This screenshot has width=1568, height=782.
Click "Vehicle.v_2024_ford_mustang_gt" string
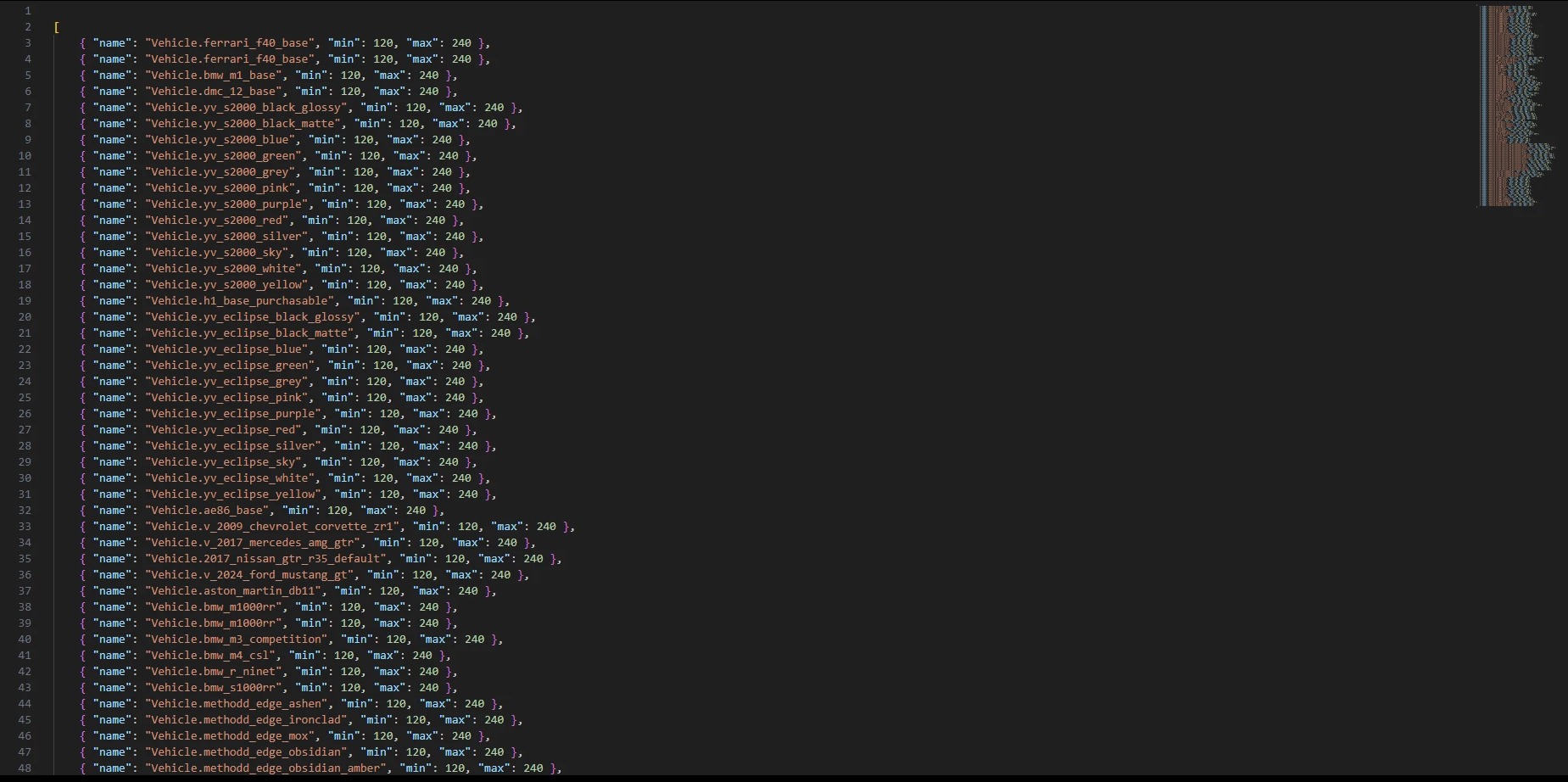click(x=250, y=575)
